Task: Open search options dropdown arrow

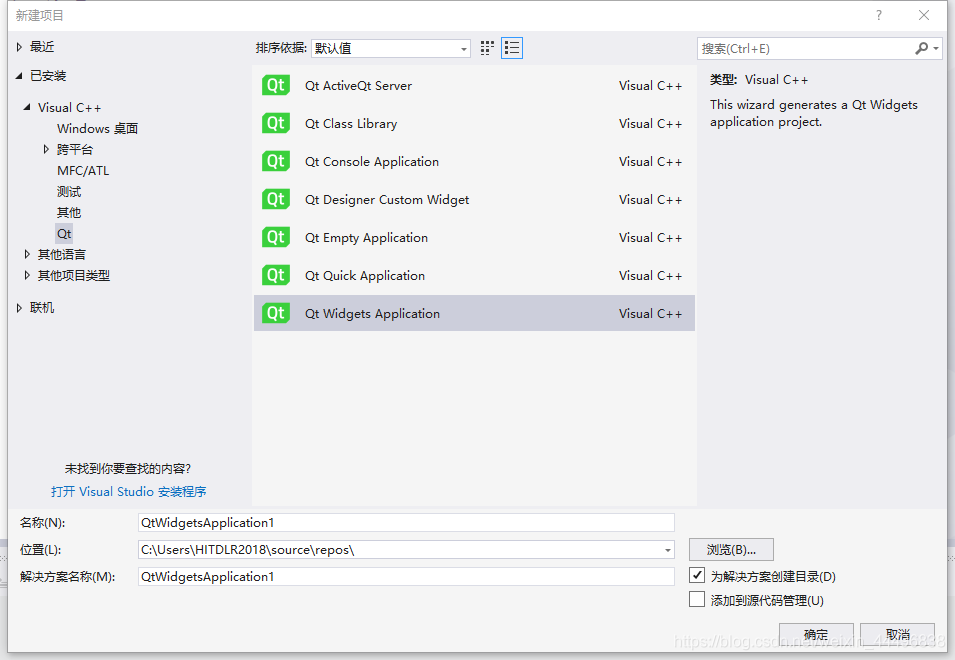Action: click(936, 48)
